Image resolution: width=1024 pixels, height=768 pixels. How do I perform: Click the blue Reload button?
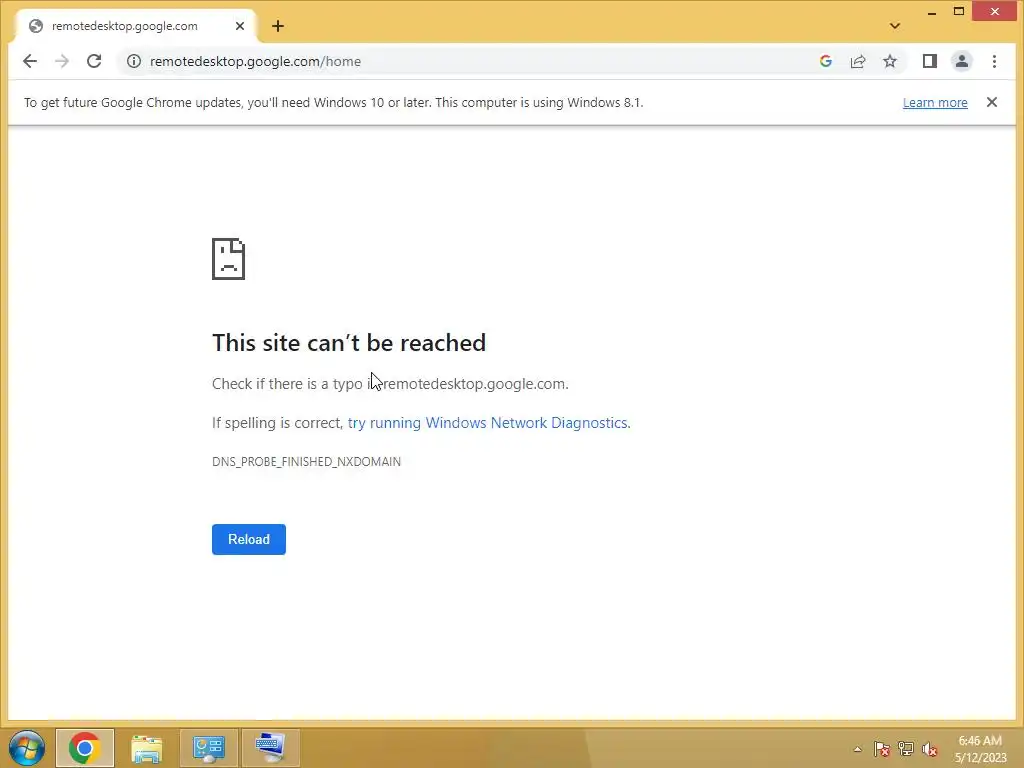coord(249,539)
